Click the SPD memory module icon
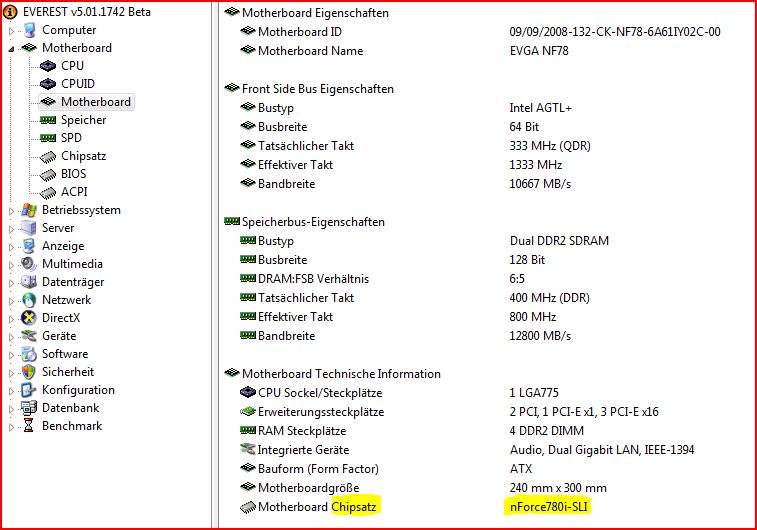Image resolution: width=757 pixels, height=530 pixels. tap(48, 138)
